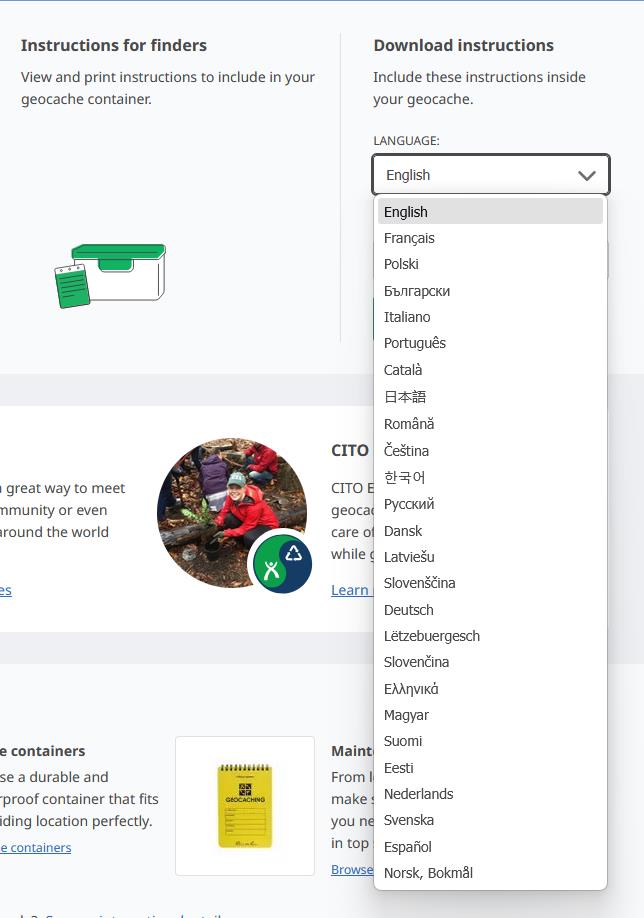Click the yellow geocaching logbook image
Image resolution: width=644 pixels, height=918 pixels.
tap(245, 806)
